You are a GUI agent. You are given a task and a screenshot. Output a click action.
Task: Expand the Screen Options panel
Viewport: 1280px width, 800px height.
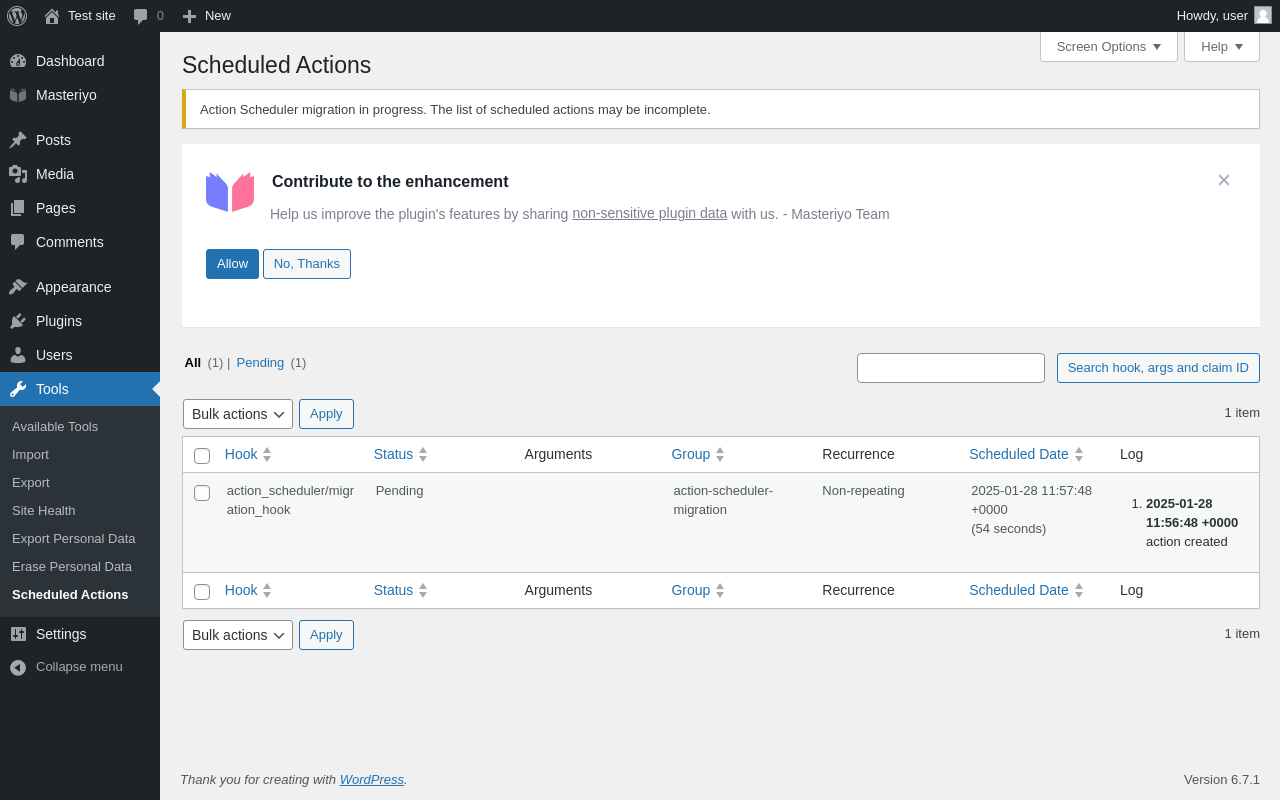pos(1108,46)
